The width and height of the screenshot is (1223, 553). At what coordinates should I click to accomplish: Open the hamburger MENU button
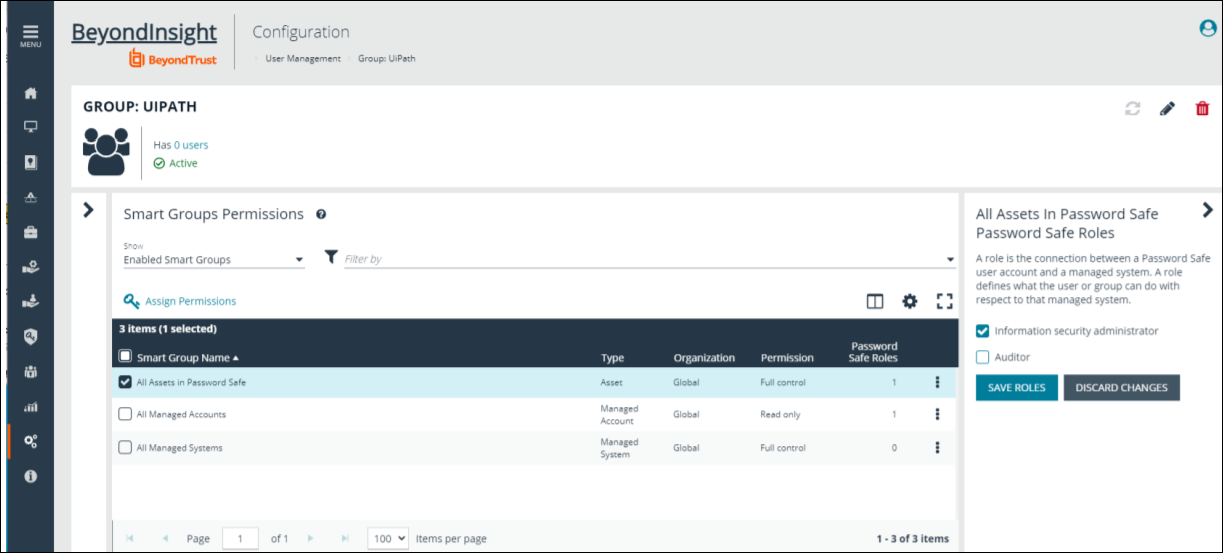pos(30,36)
